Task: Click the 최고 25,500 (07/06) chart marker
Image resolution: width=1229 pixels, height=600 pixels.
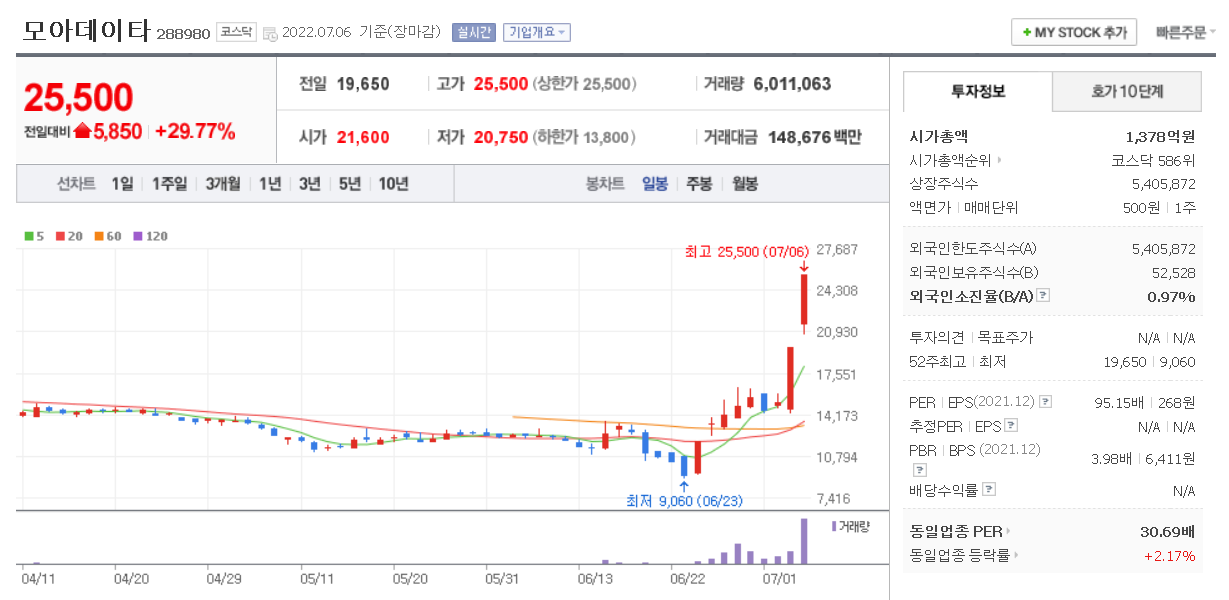Action: 746,251
